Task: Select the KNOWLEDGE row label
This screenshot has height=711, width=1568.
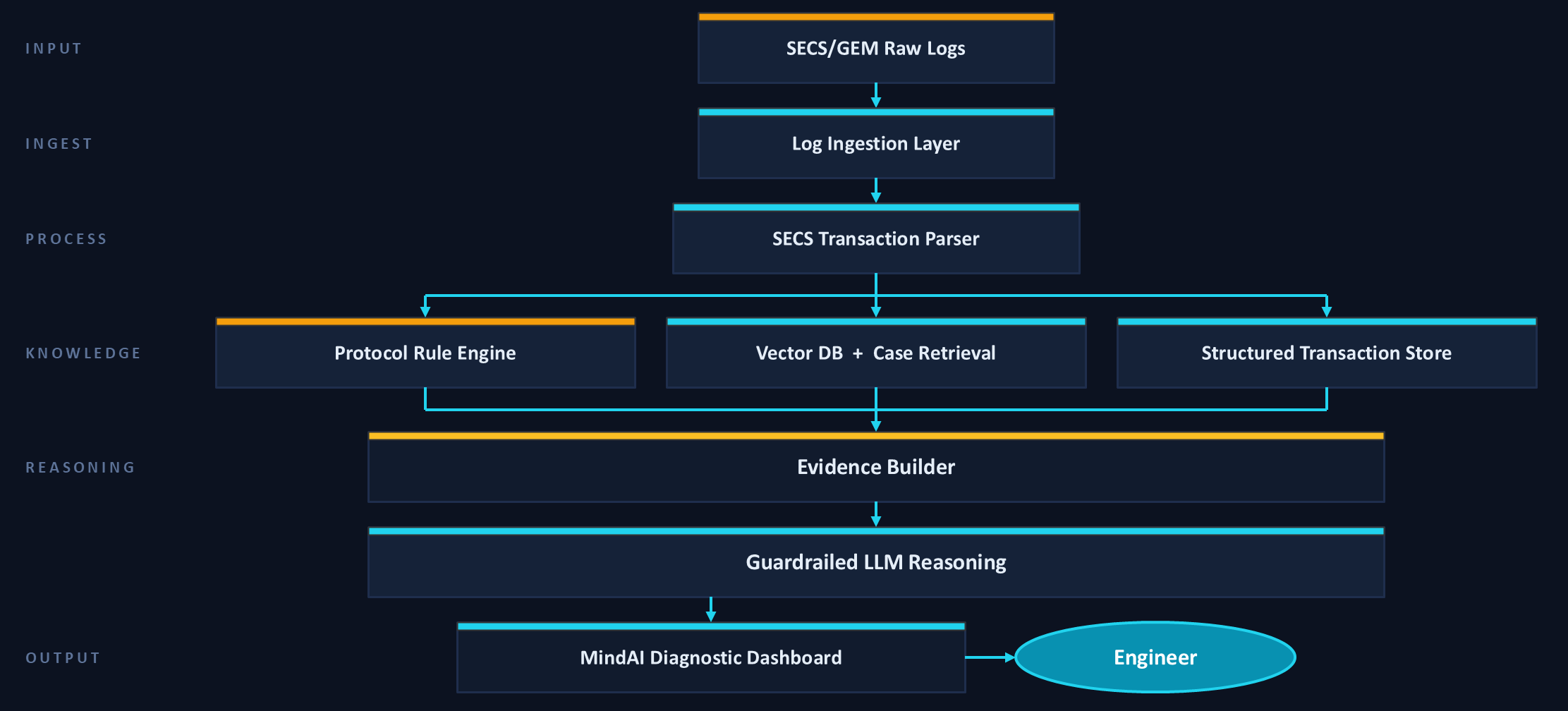Action: 83,353
